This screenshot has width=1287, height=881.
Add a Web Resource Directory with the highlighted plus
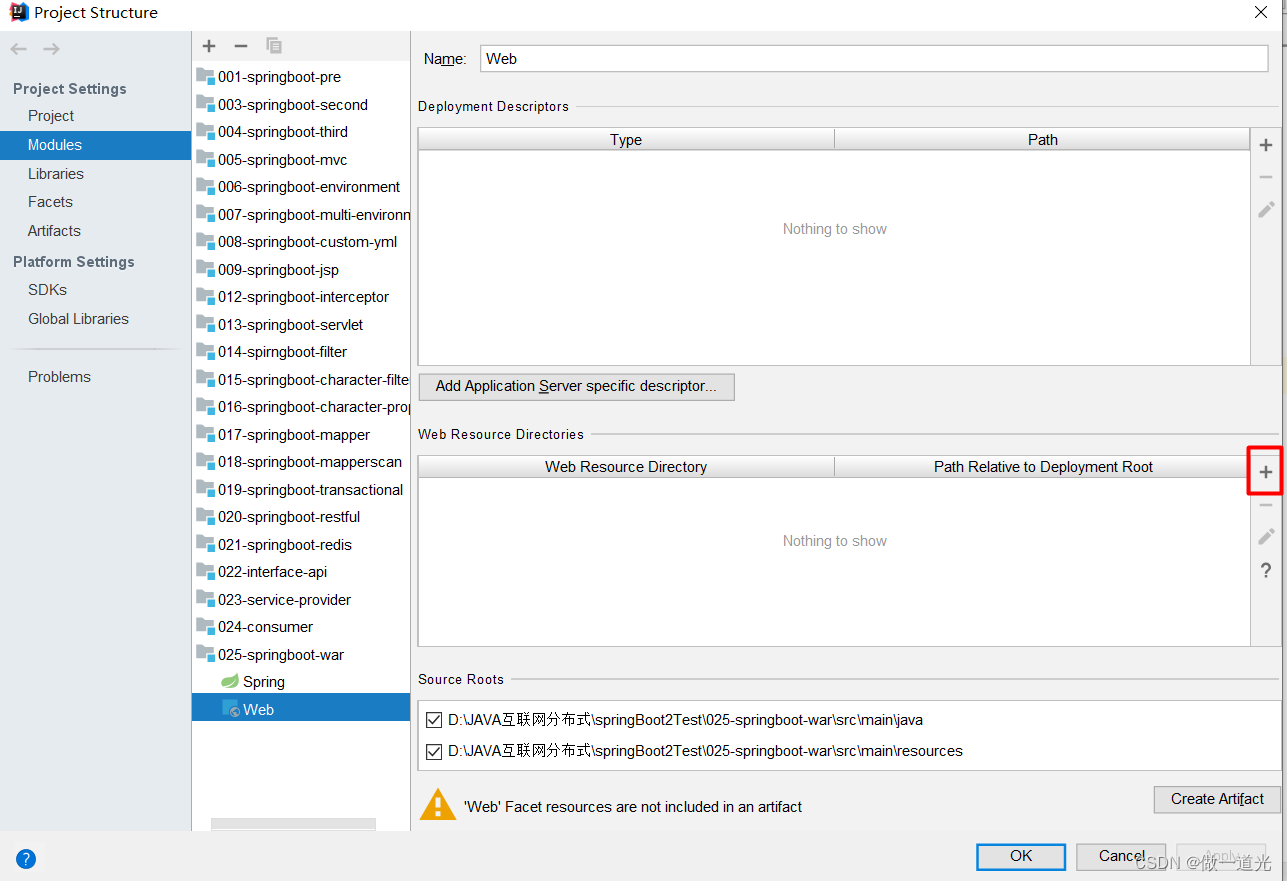tap(1265, 470)
